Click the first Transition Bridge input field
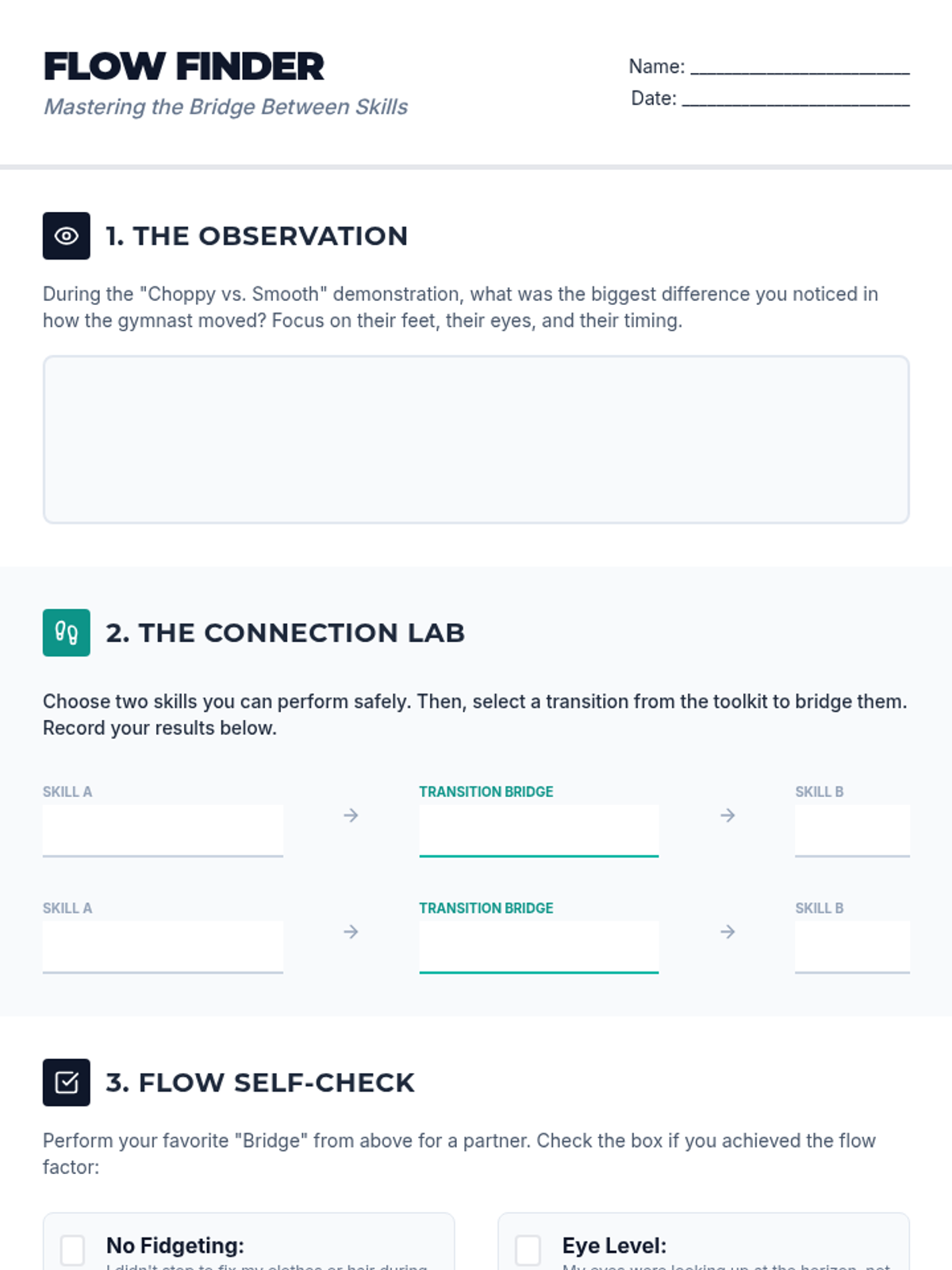 coord(539,830)
